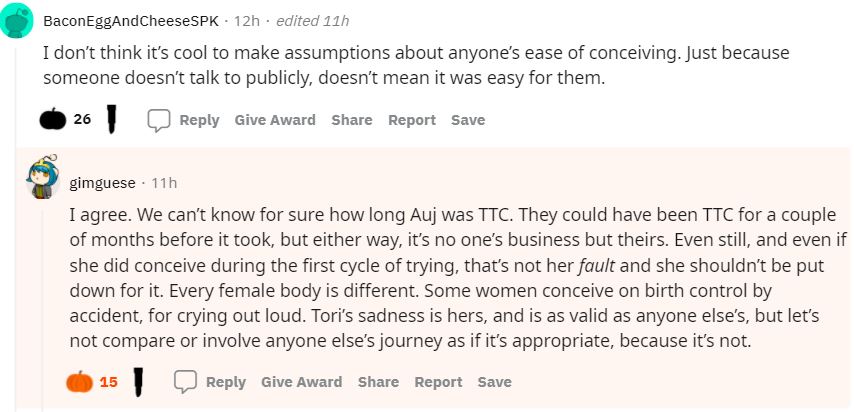Save the first comment
Screen dimensions: 855x412
[468, 120]
